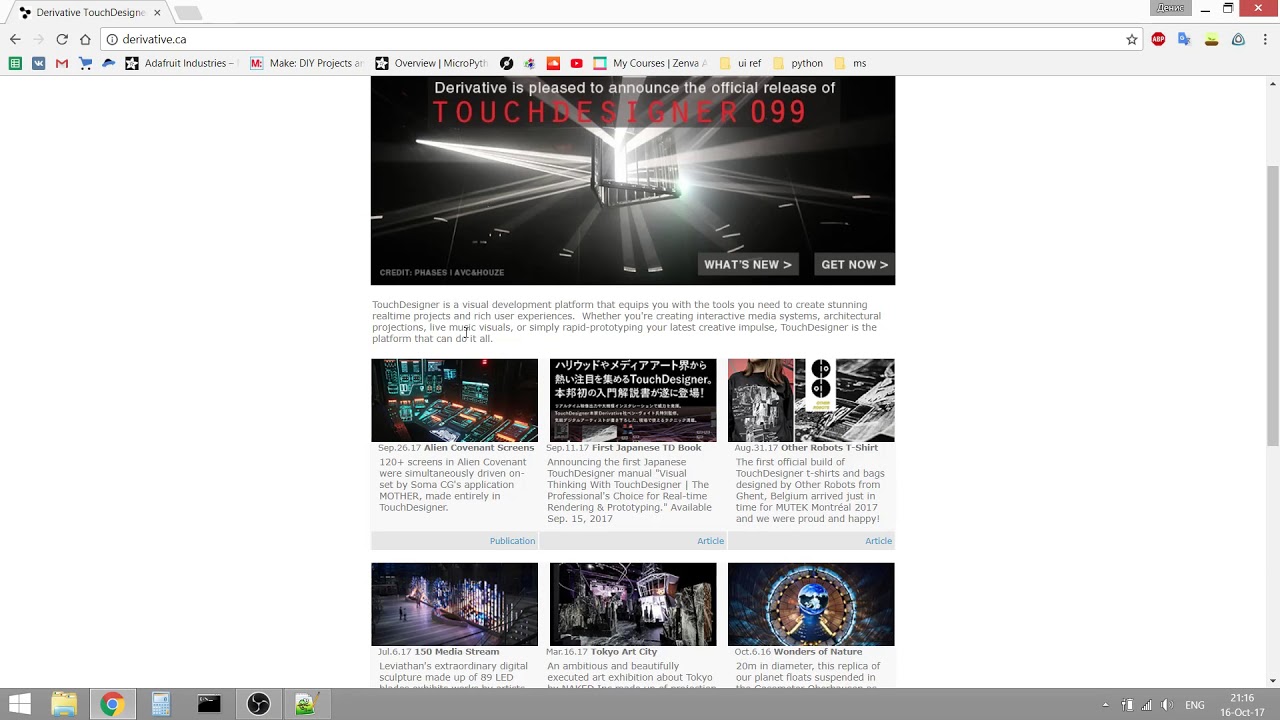Open the Overview MicroPython bookmark
Viewport: 1280px width, 720px height.
pyautogui.click(x=431, y=63)
